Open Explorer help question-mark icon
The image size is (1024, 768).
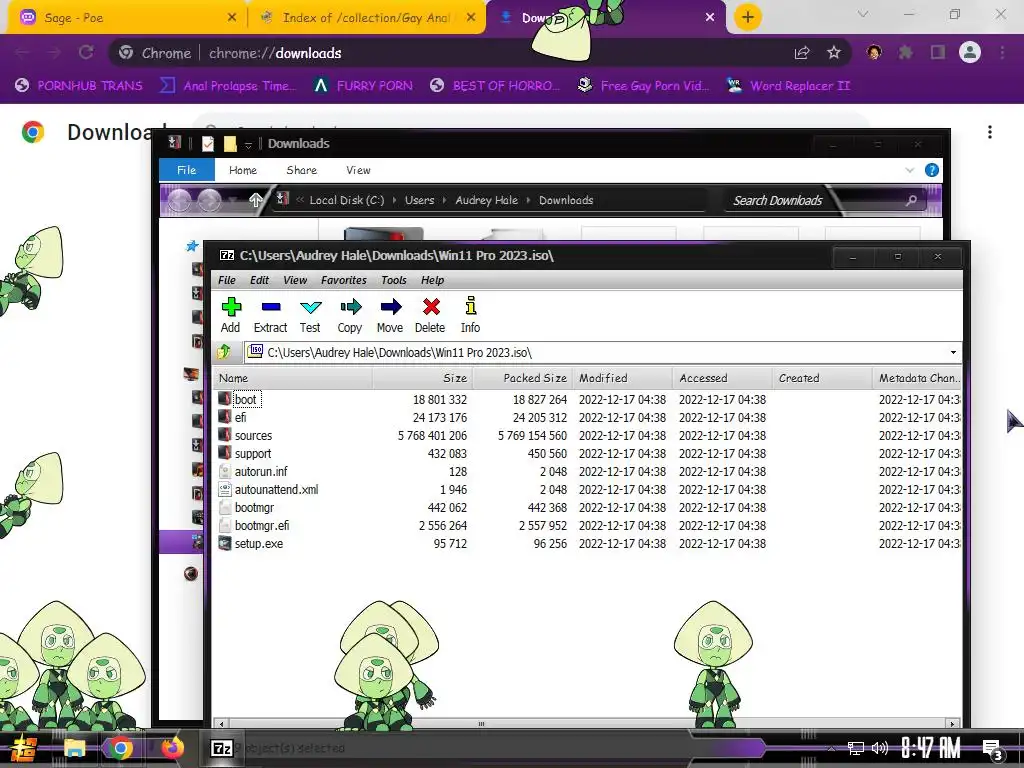(x=932, y=170)
